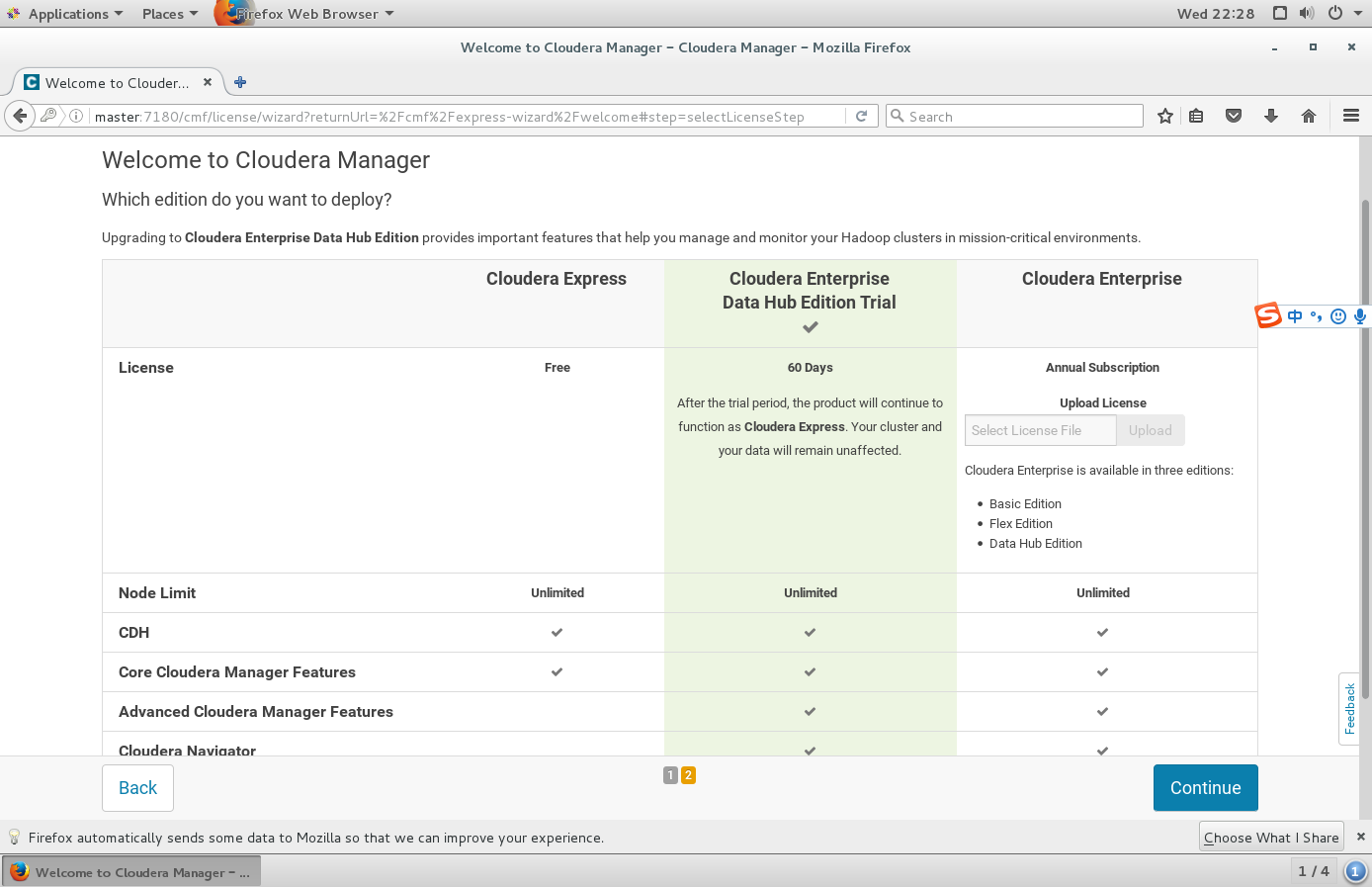The width and height of the screenshot is (1372, 887).
Task: Close the Welcome to Cloudera tab
Action: pyautogui.click(x=208, y=82)
